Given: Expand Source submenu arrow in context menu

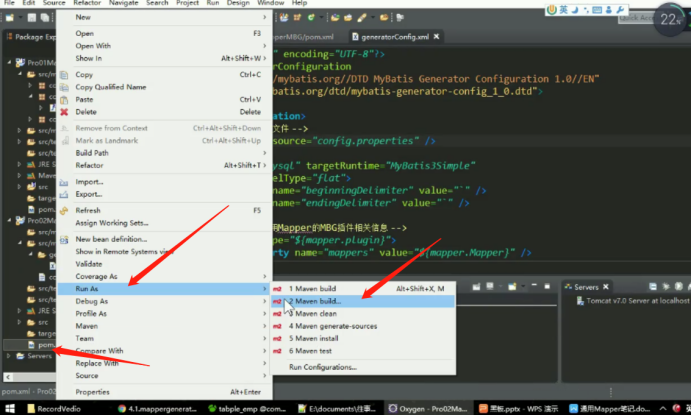Looking at the screenshot, I should (264, 375).
